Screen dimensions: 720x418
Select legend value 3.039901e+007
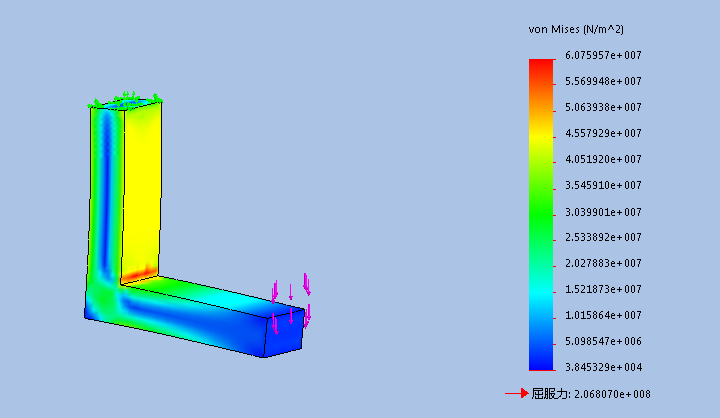[603, 212]
